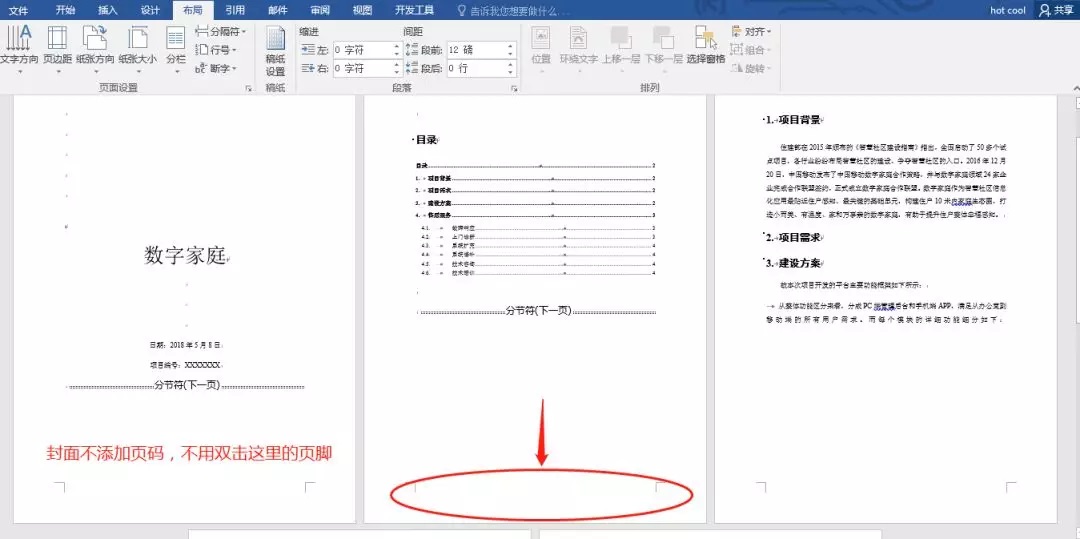Click the 页边距 margins icon
The image size is (1080, 539).
[x=57, y=45]
